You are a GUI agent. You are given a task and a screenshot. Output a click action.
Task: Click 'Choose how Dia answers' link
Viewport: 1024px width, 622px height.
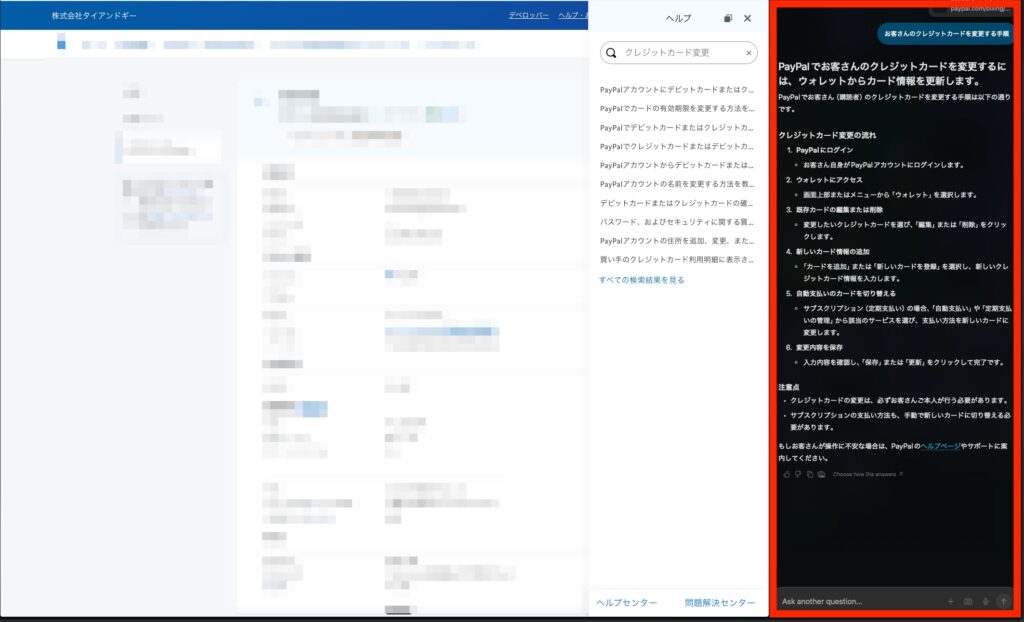pyautogui.click(x=868, y=474)
